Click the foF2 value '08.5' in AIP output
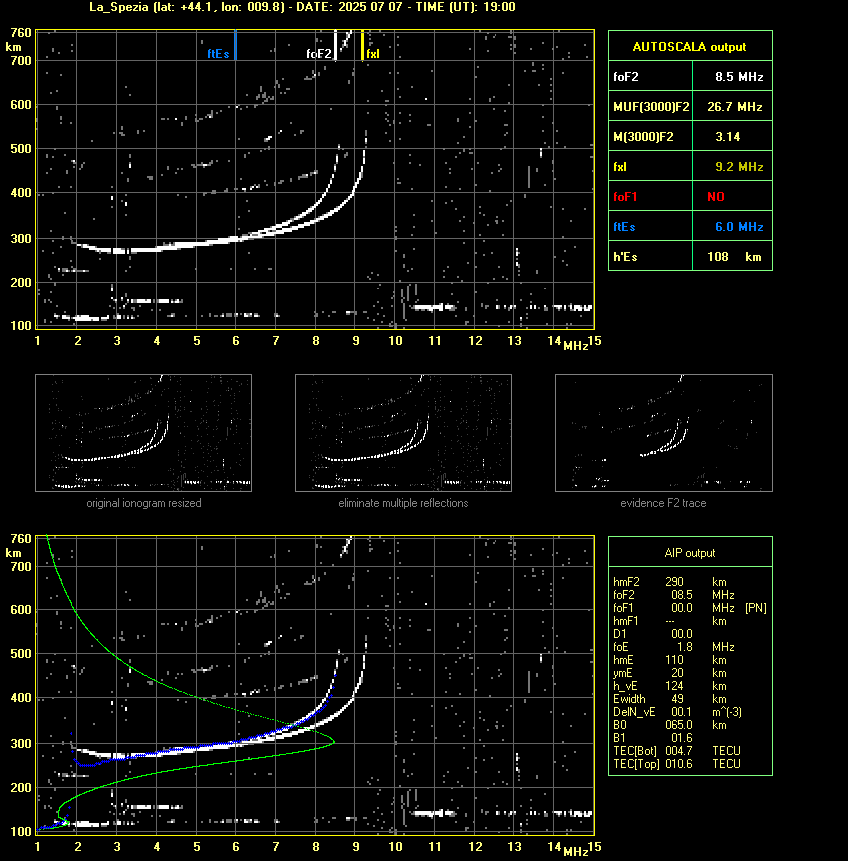The width and height of the screenshot is (848, 861). (682, 595)
